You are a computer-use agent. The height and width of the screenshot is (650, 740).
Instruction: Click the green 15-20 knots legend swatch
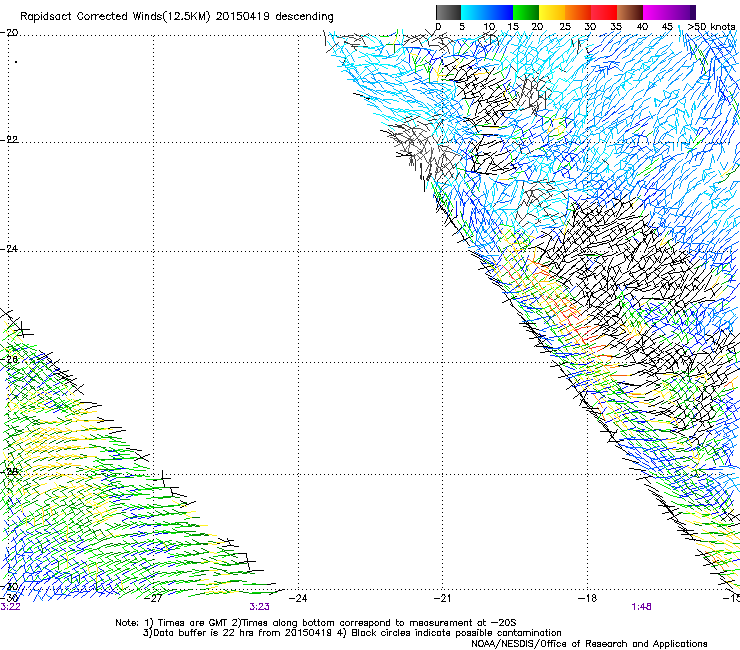click(526, 12)
